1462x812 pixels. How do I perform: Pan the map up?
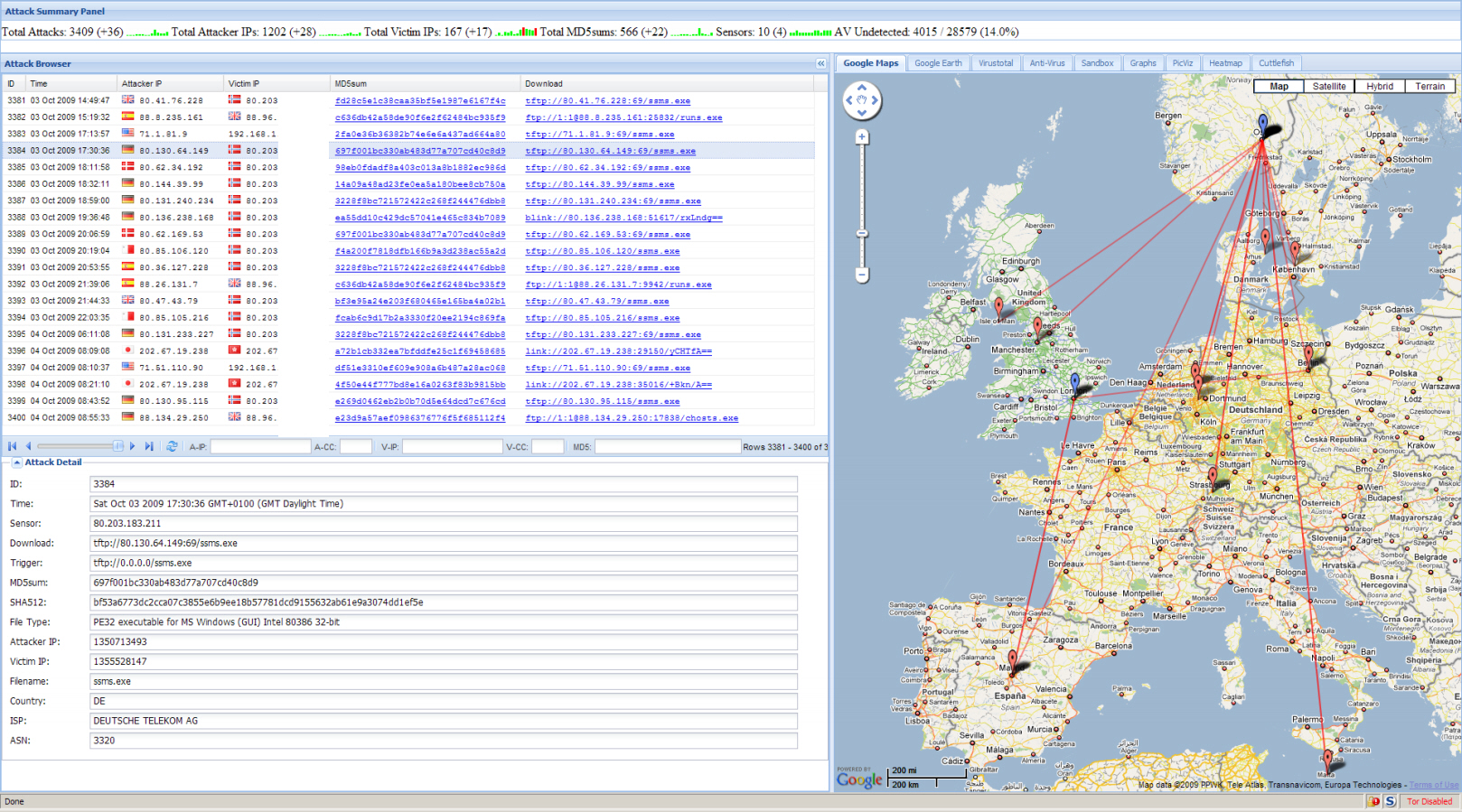862,89
